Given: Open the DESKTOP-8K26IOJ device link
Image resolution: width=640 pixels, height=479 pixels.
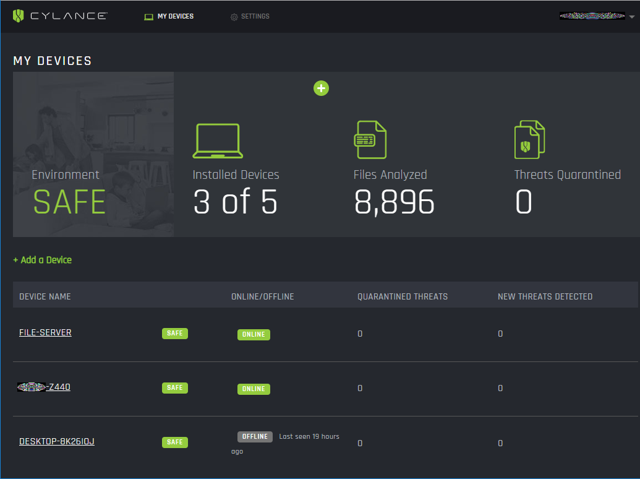Looking at the screenshot, I should click(x=57, y=441).
